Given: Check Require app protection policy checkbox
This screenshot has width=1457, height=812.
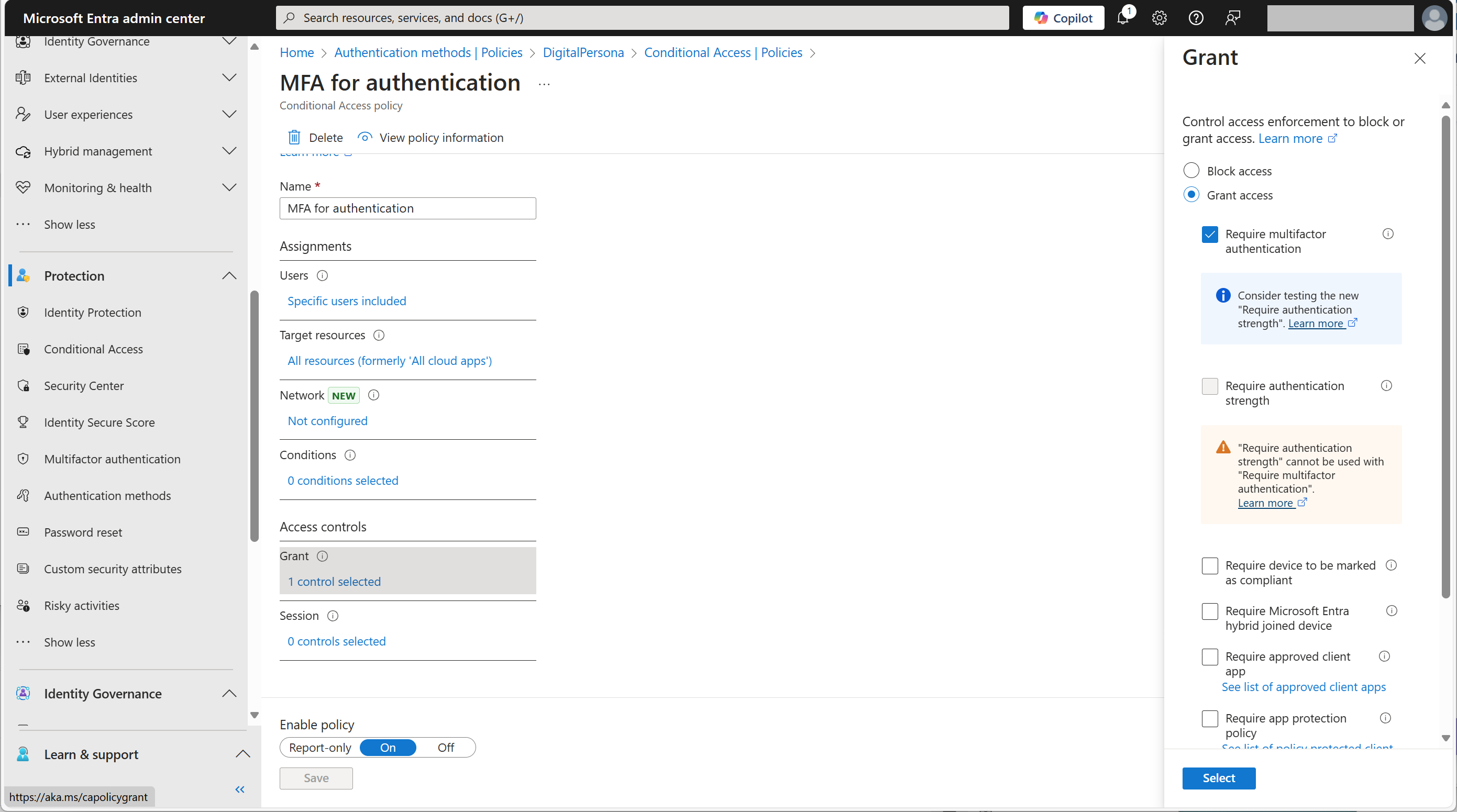Looking at the screenshot, I should point(1210,719).
